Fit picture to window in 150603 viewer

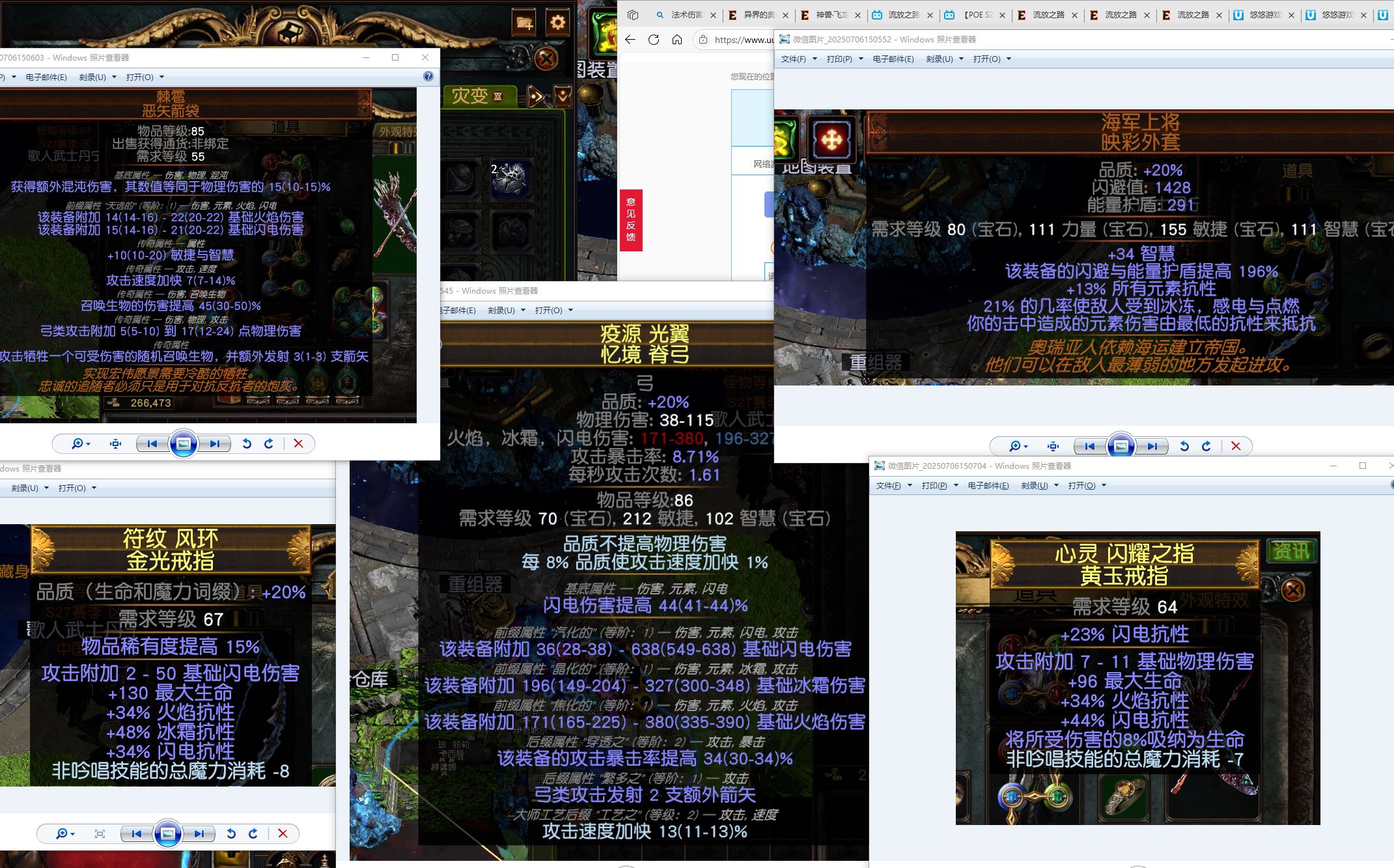coord(116,443)
